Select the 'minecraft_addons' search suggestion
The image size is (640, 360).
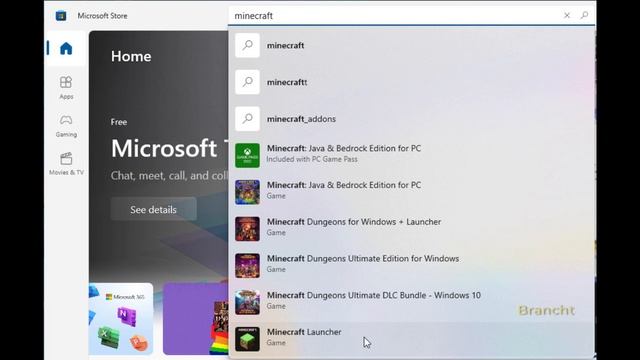click(x=411, y=119)
